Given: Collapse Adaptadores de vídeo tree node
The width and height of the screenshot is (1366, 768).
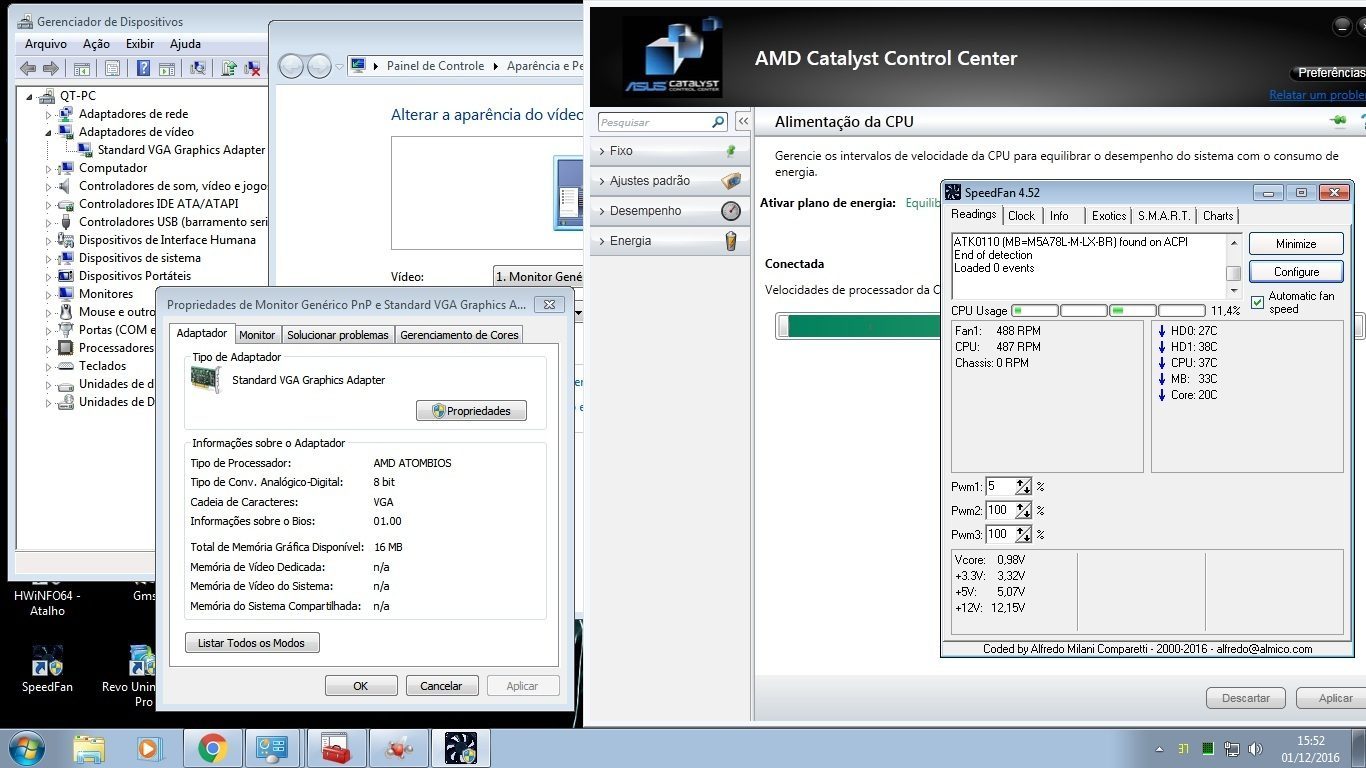Looking at the screenshot, I should [x=47, y=132].
